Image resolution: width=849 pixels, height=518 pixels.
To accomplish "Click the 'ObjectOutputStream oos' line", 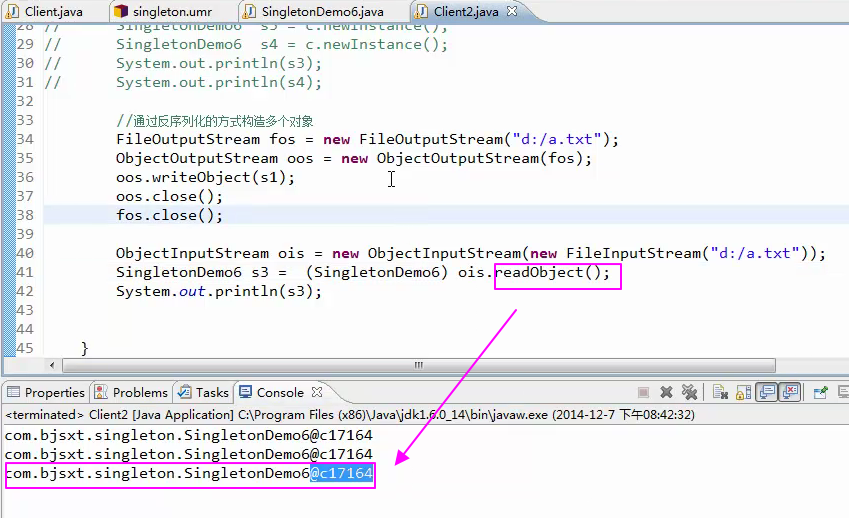I will tap(354, 159).
